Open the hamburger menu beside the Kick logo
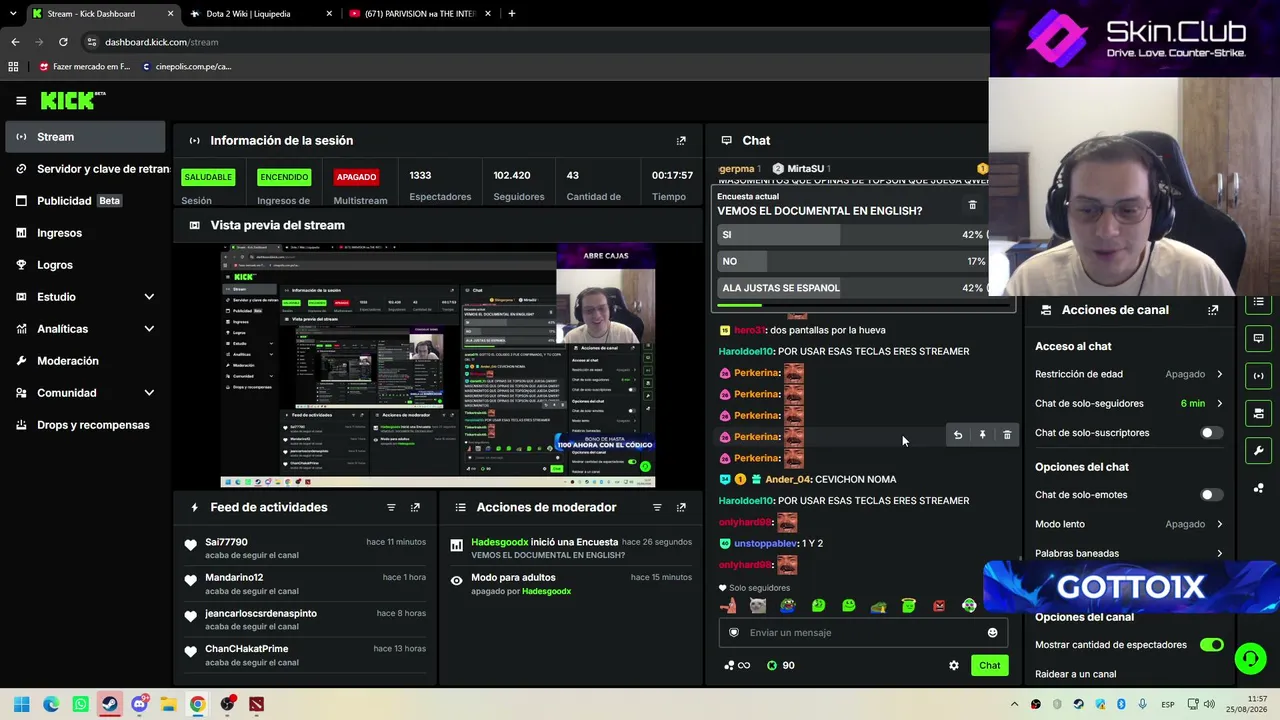 21,100
